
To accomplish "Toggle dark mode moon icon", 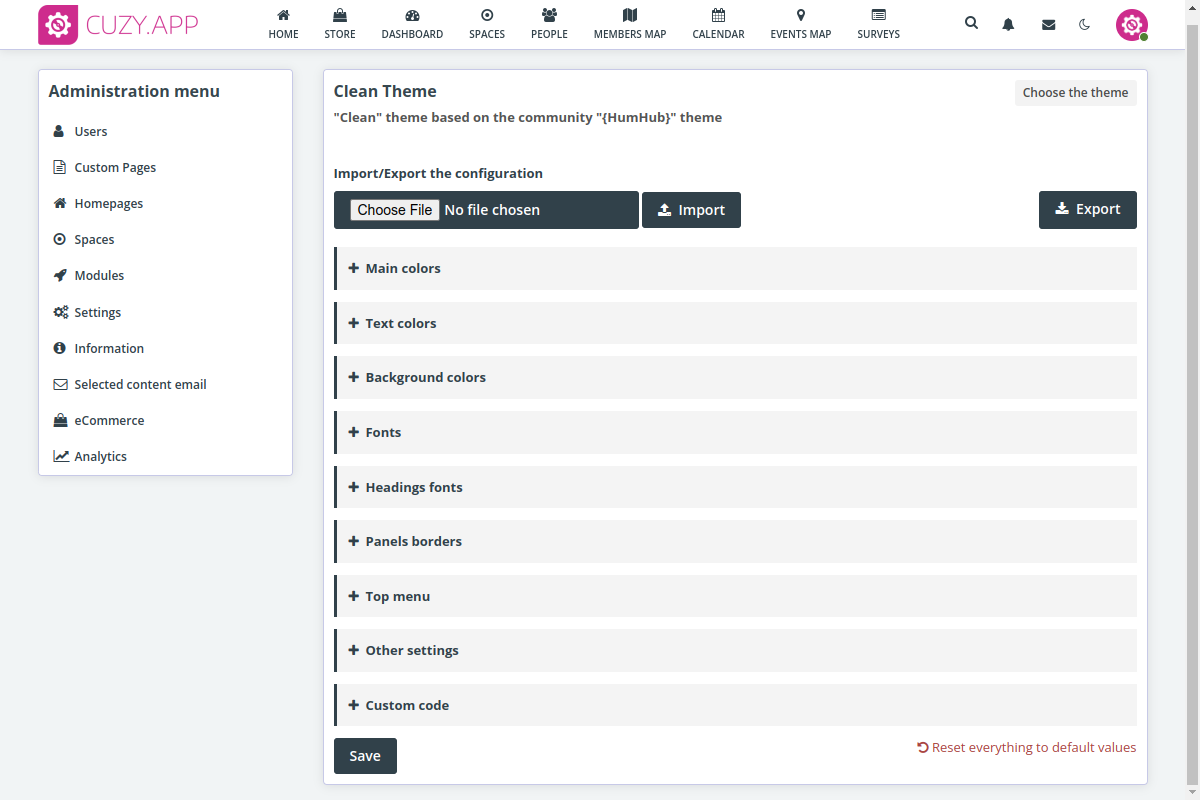I will point(1085,25).
